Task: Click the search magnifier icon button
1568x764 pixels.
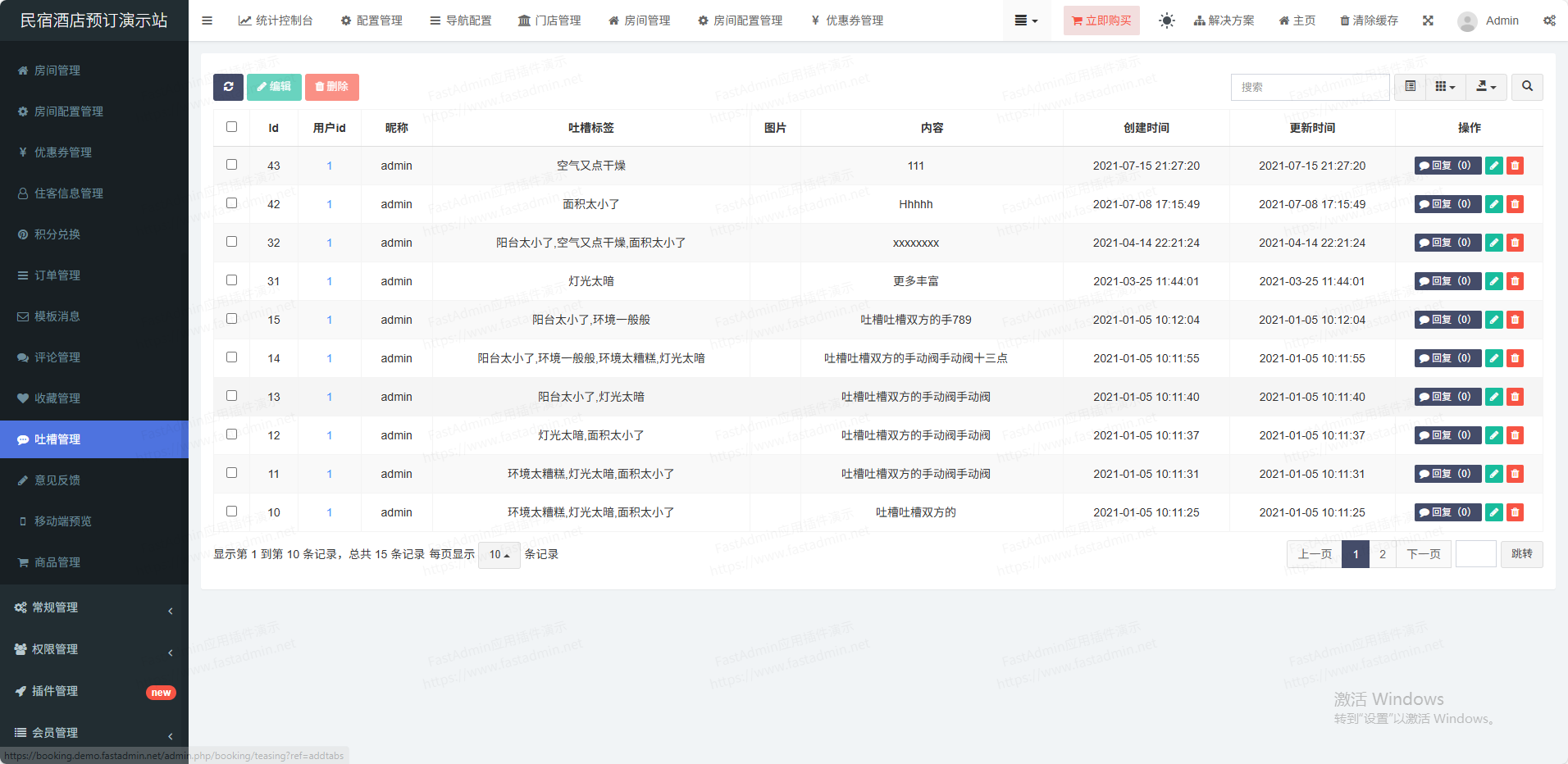Action: (x=1527, y=87)
